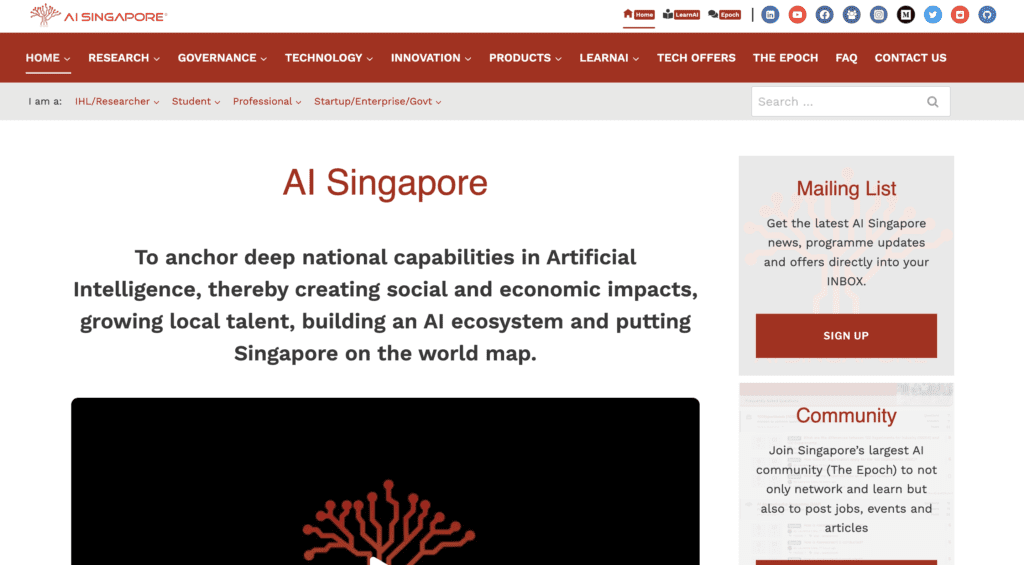Open the GitHub social icon
Screen dimensions: 1024x565
(x=987, y=14)
